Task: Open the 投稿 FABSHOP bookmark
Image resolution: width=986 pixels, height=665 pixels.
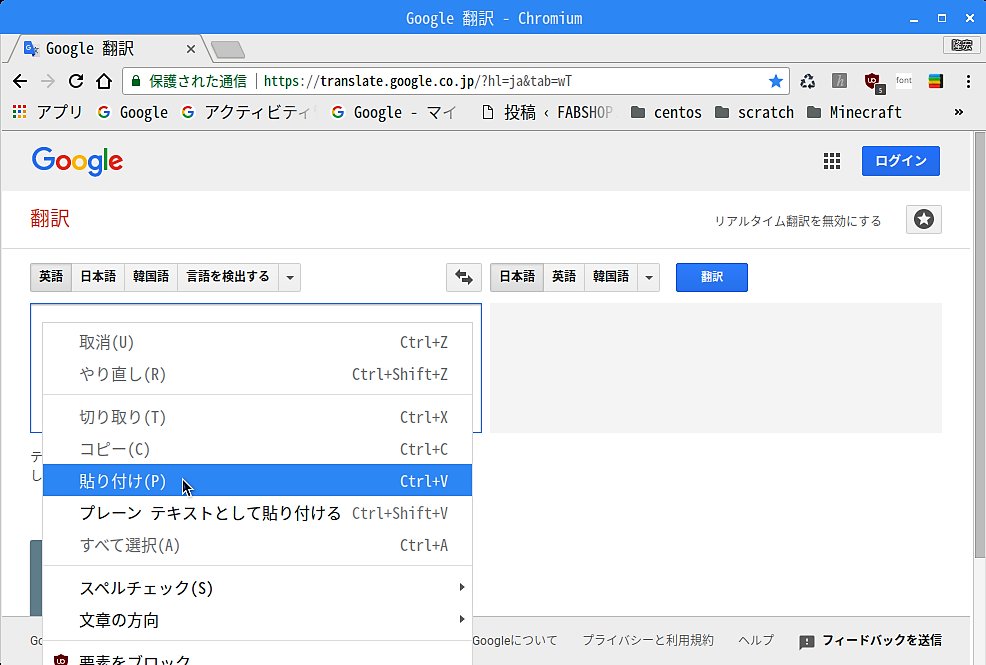Action: coord(546,113)
